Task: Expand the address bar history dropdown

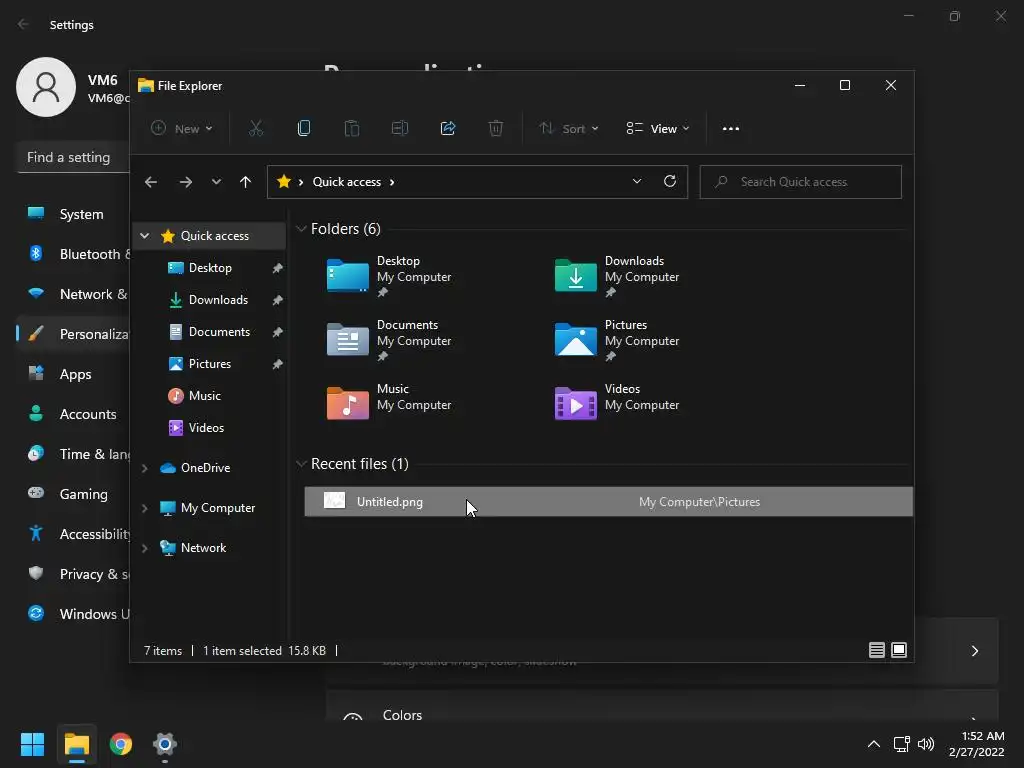Action: click(637, 181)
